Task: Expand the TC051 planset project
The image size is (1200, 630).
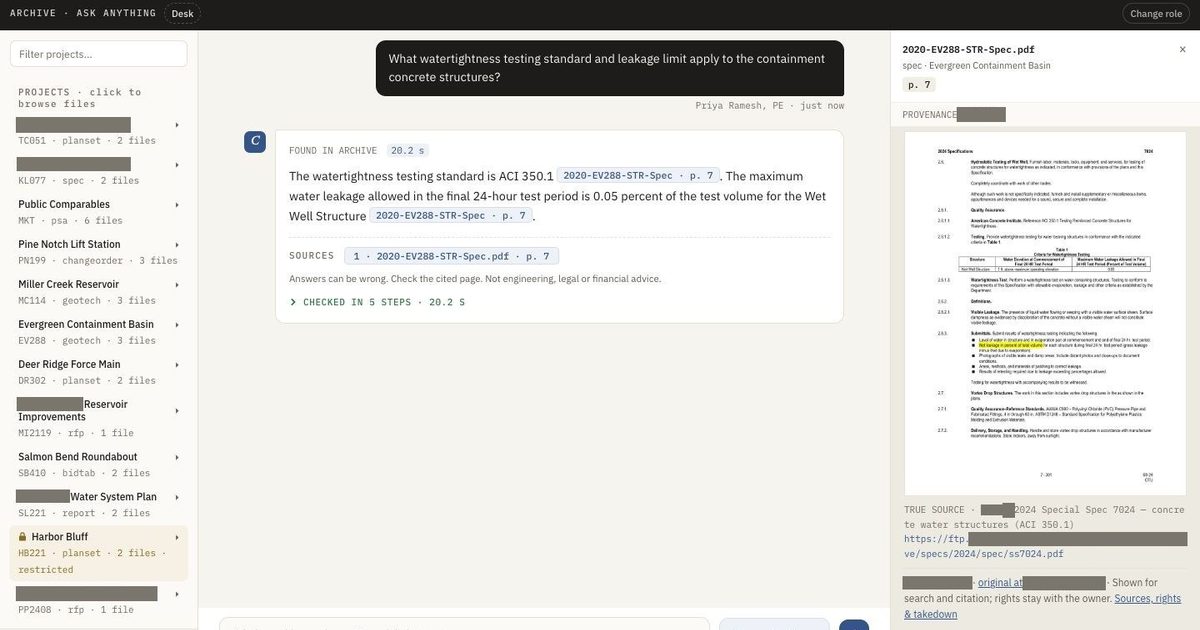Action: 177,125
